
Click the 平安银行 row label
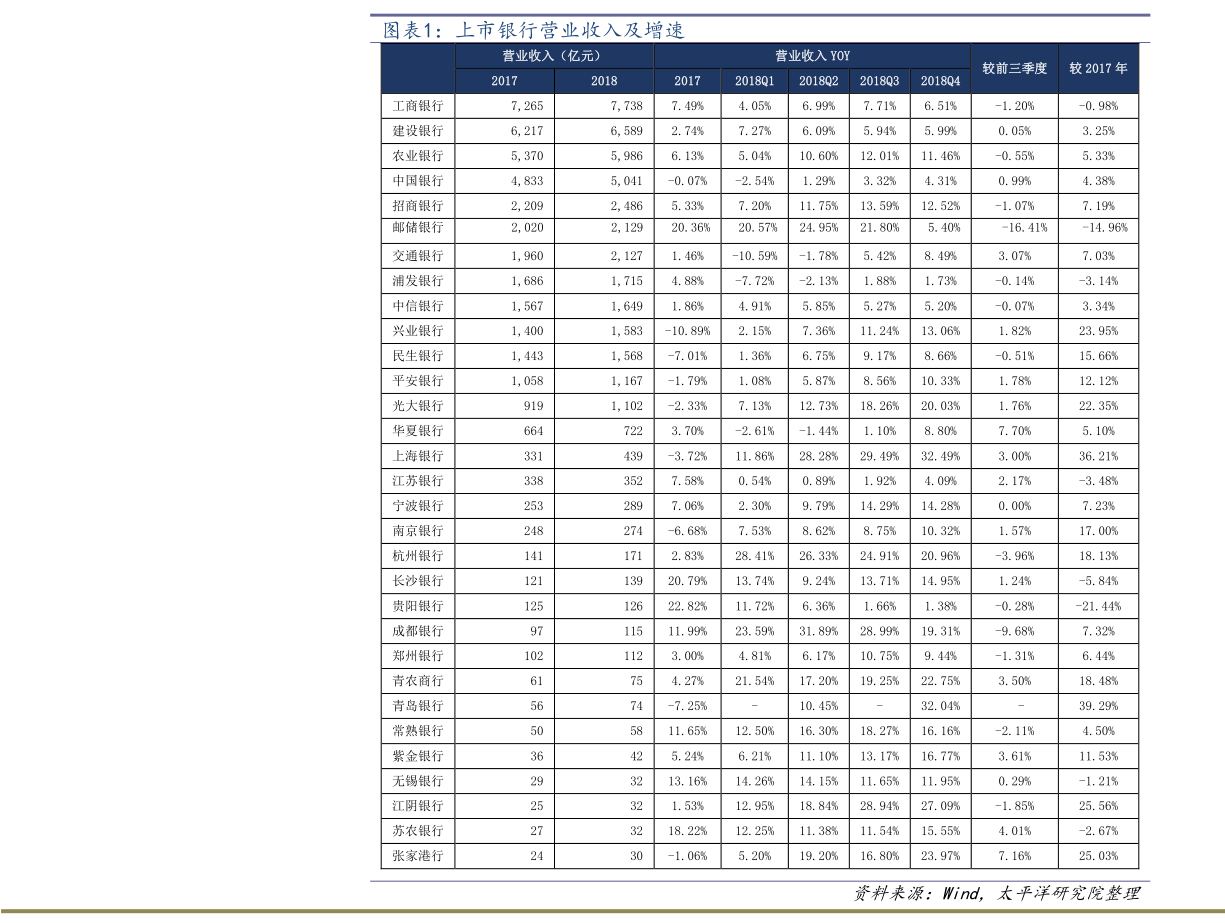418,381
